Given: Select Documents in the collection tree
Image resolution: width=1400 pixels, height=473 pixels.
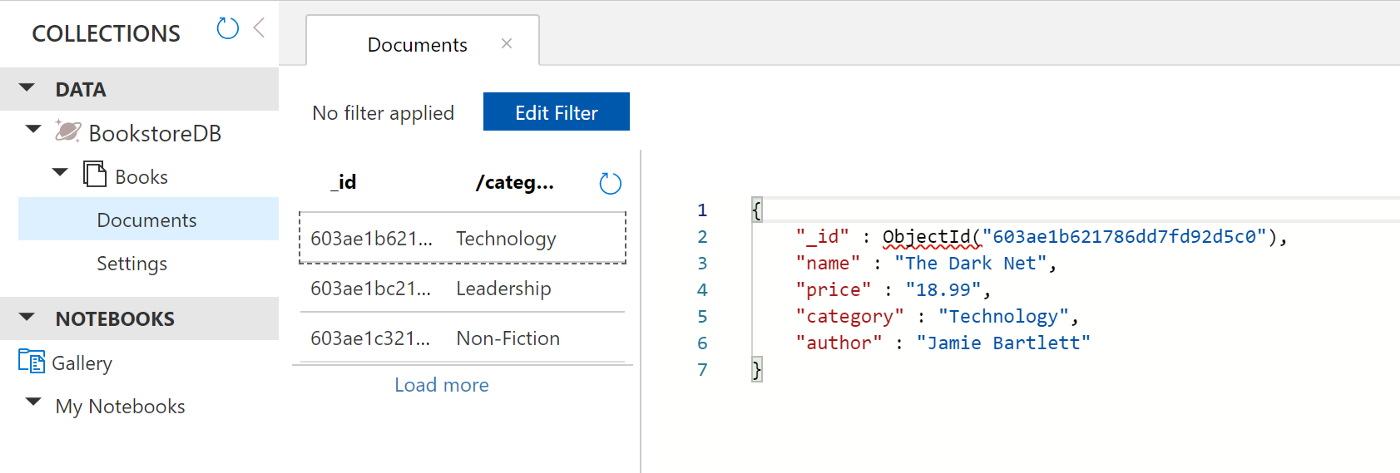Looking at the screenshot, I should (x=146, y=220).
